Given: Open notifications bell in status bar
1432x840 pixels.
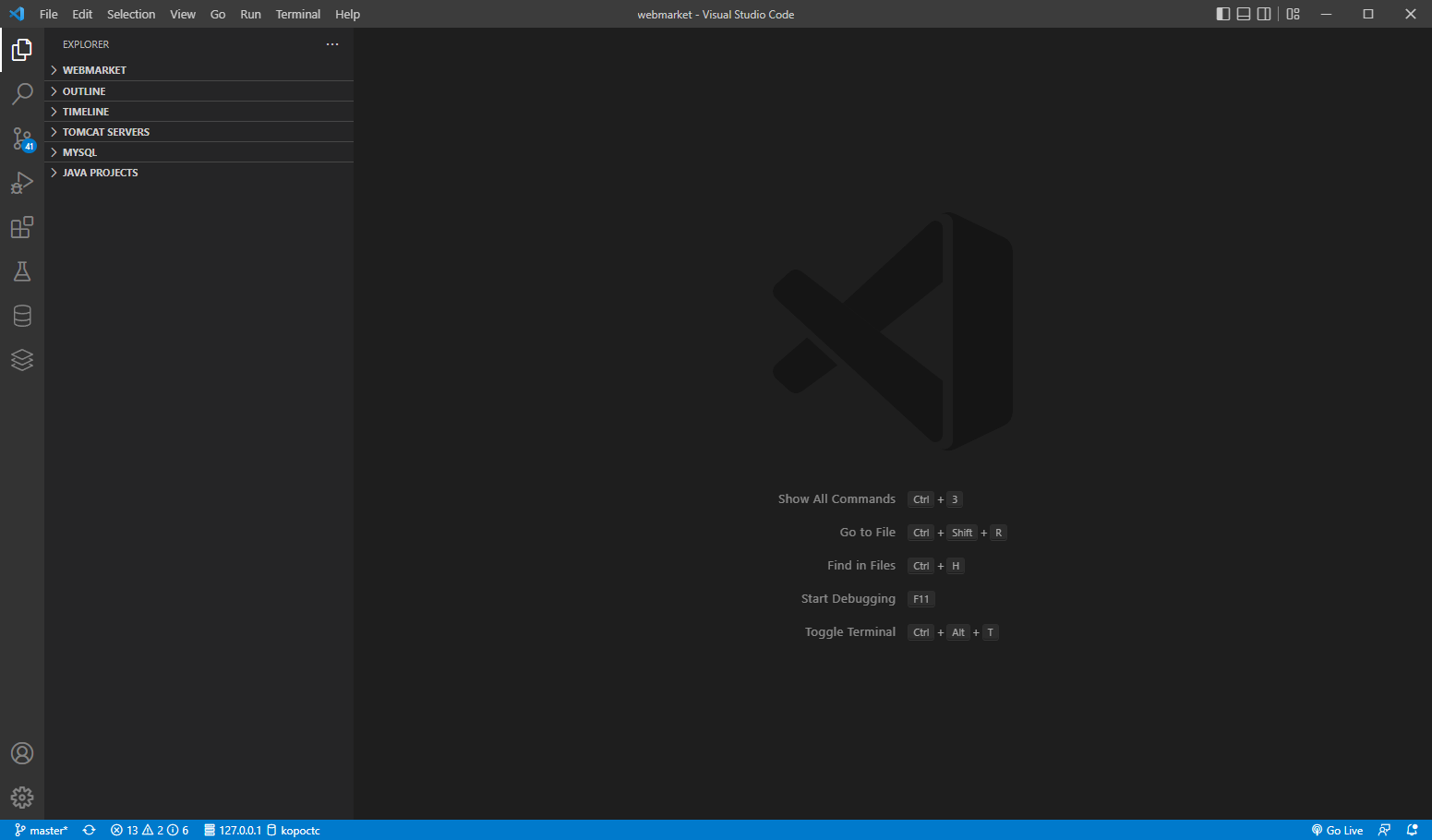Looking at the screenshot, I should click(x=1412, y=830).
